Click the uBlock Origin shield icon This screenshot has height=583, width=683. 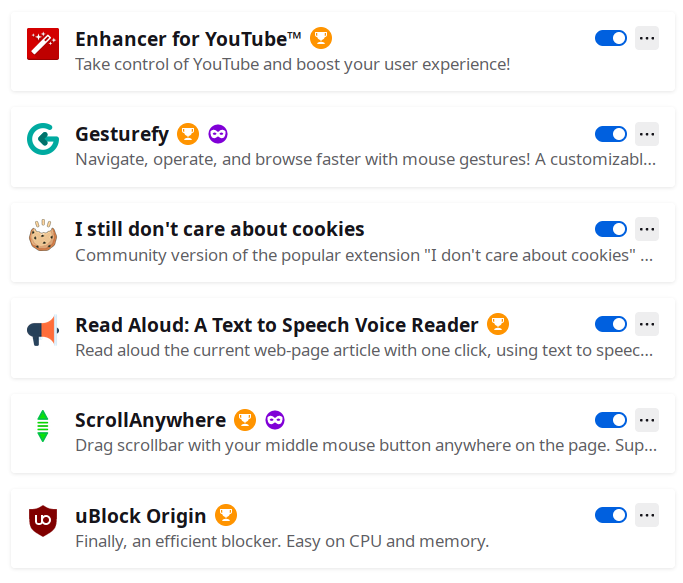tap(43, 521)
